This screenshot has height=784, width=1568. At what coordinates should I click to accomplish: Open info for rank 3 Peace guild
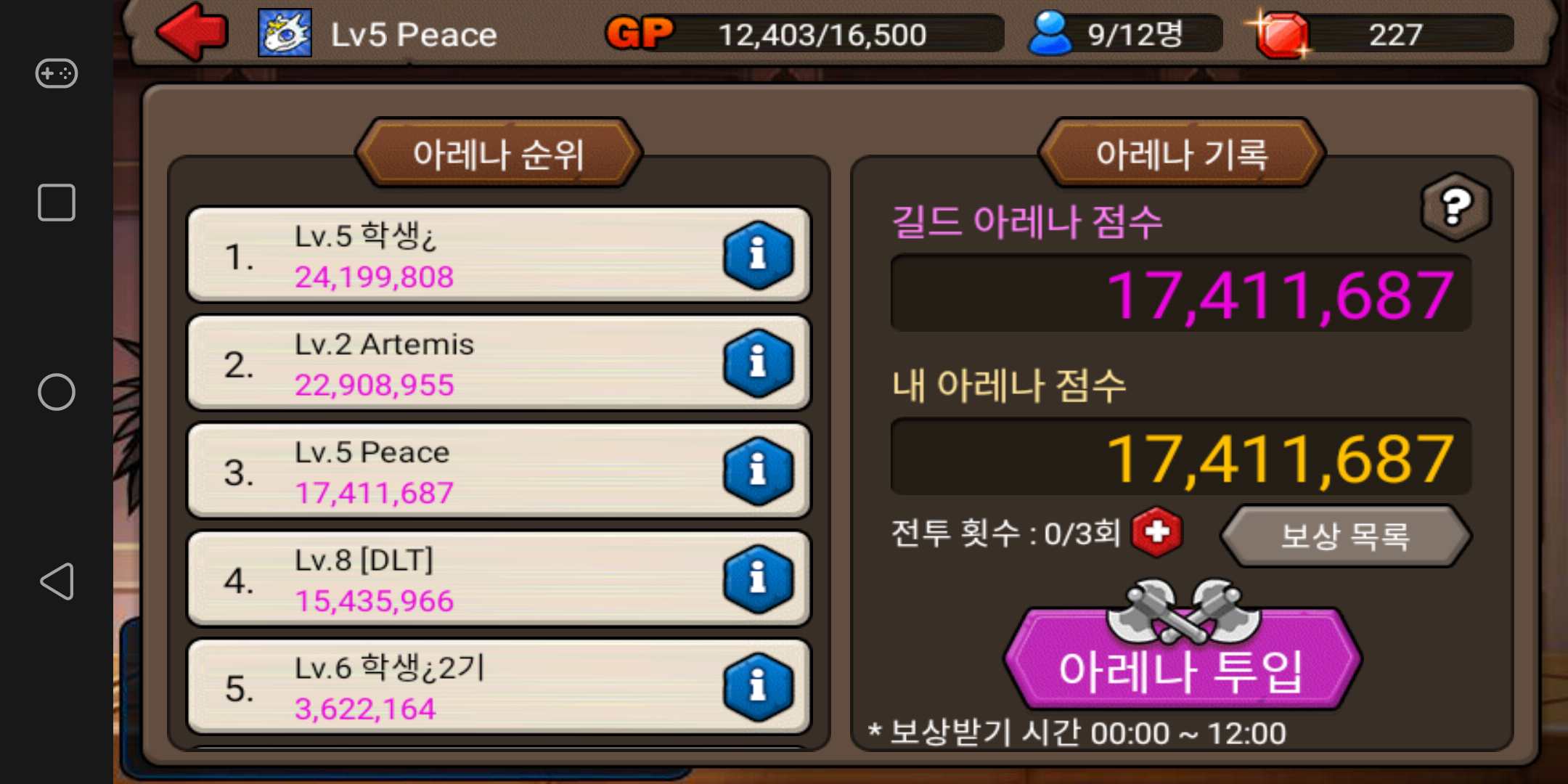click(758, 471)
